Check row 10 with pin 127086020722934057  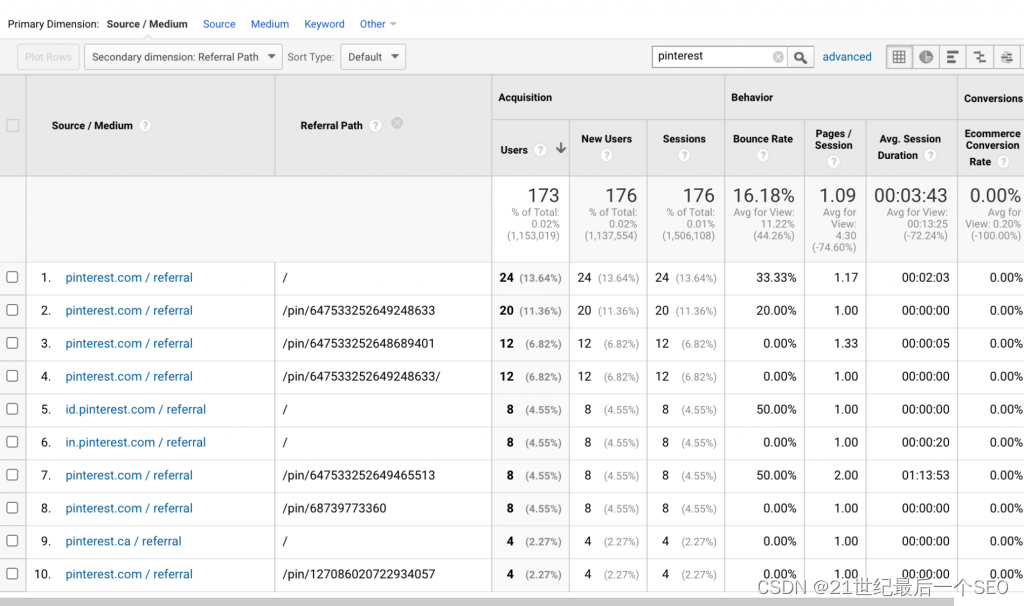pyautogui.click(x=12, y=574)
